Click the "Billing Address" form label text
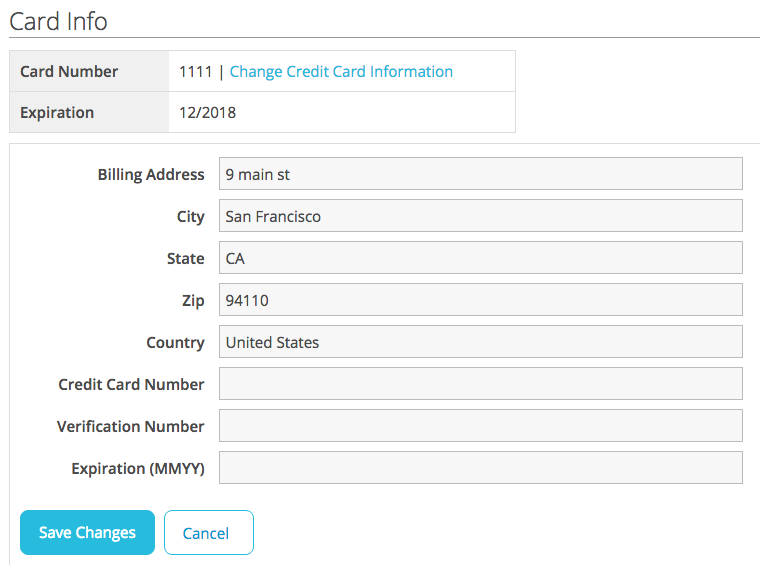 tap(151, 175)
